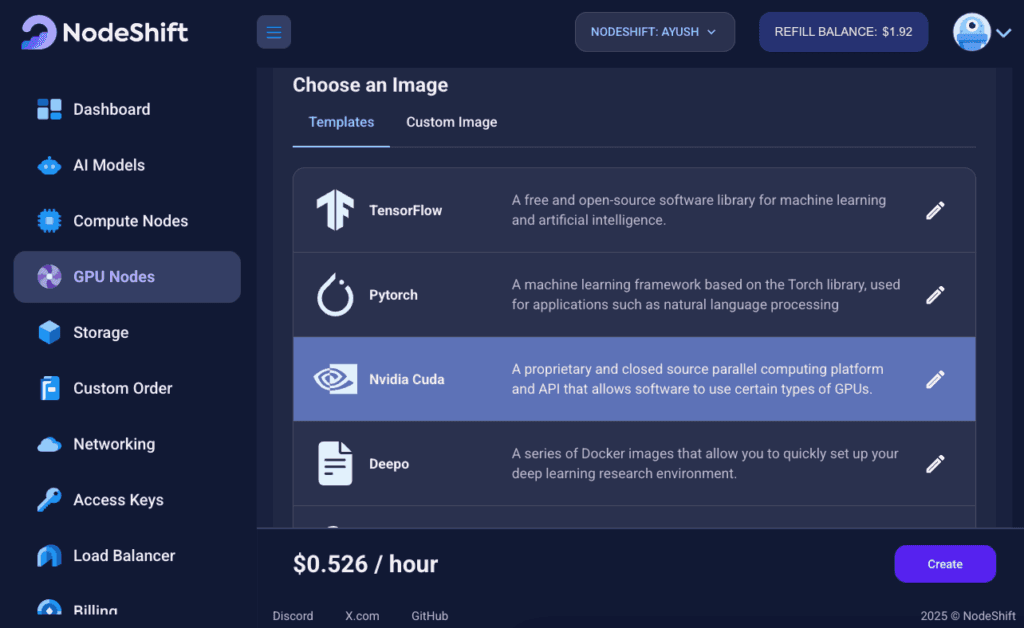Open the GitHub footer link

coord(430,616)
